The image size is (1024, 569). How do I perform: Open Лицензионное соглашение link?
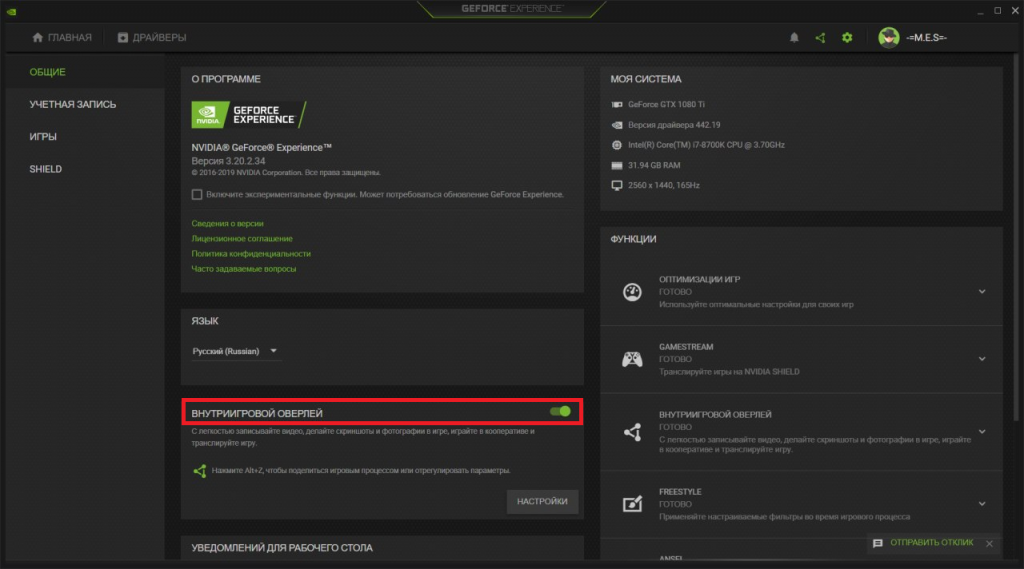242,238
